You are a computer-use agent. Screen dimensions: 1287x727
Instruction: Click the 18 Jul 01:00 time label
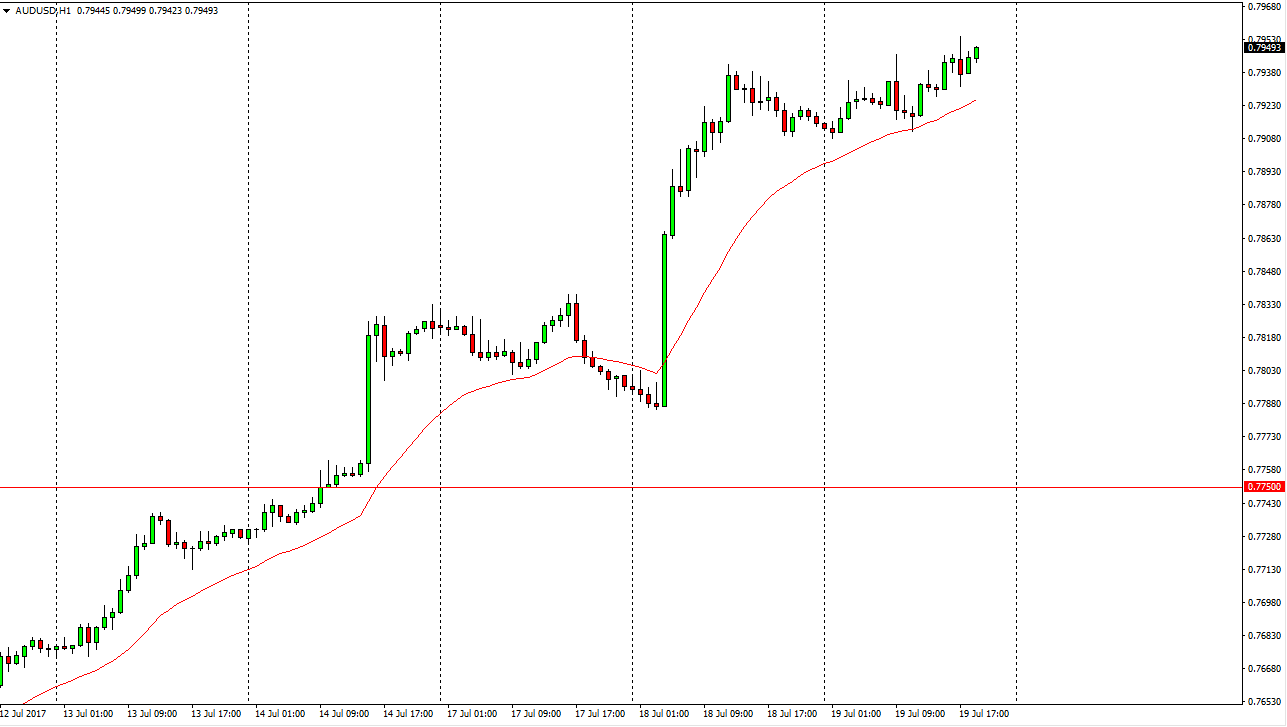664,714
